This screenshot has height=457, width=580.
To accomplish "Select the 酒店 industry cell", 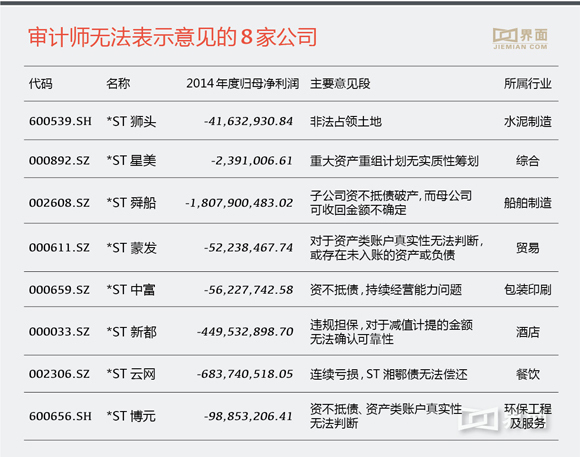I will pos(527,332).
